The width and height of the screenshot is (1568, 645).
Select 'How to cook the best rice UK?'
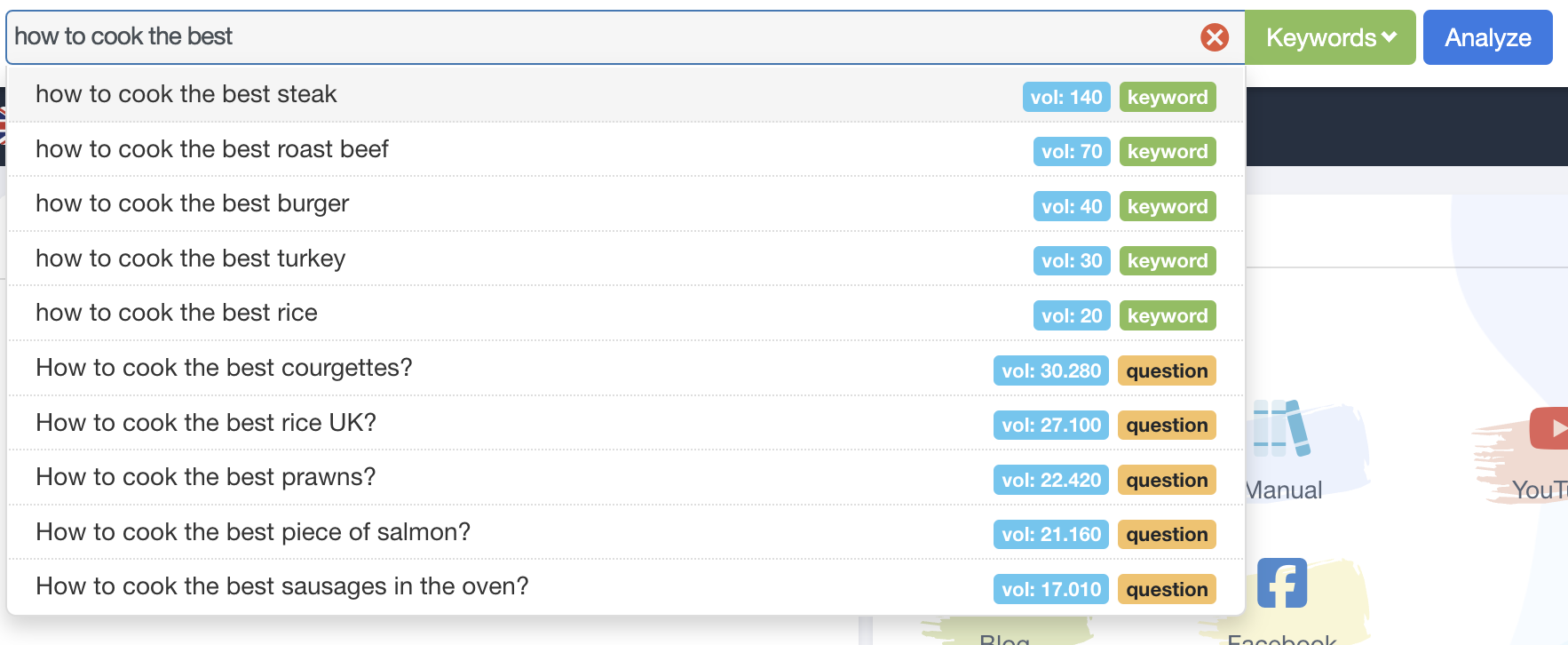[x=626, y=424]
